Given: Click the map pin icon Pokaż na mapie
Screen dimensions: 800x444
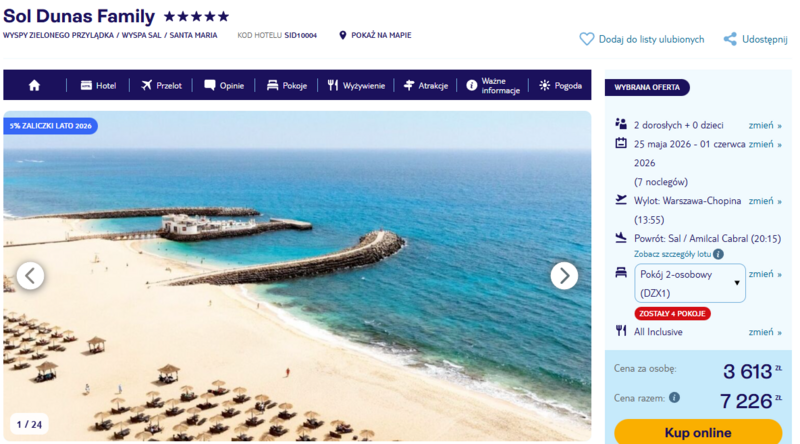Looking at the screenshot, I should point(343,35).
